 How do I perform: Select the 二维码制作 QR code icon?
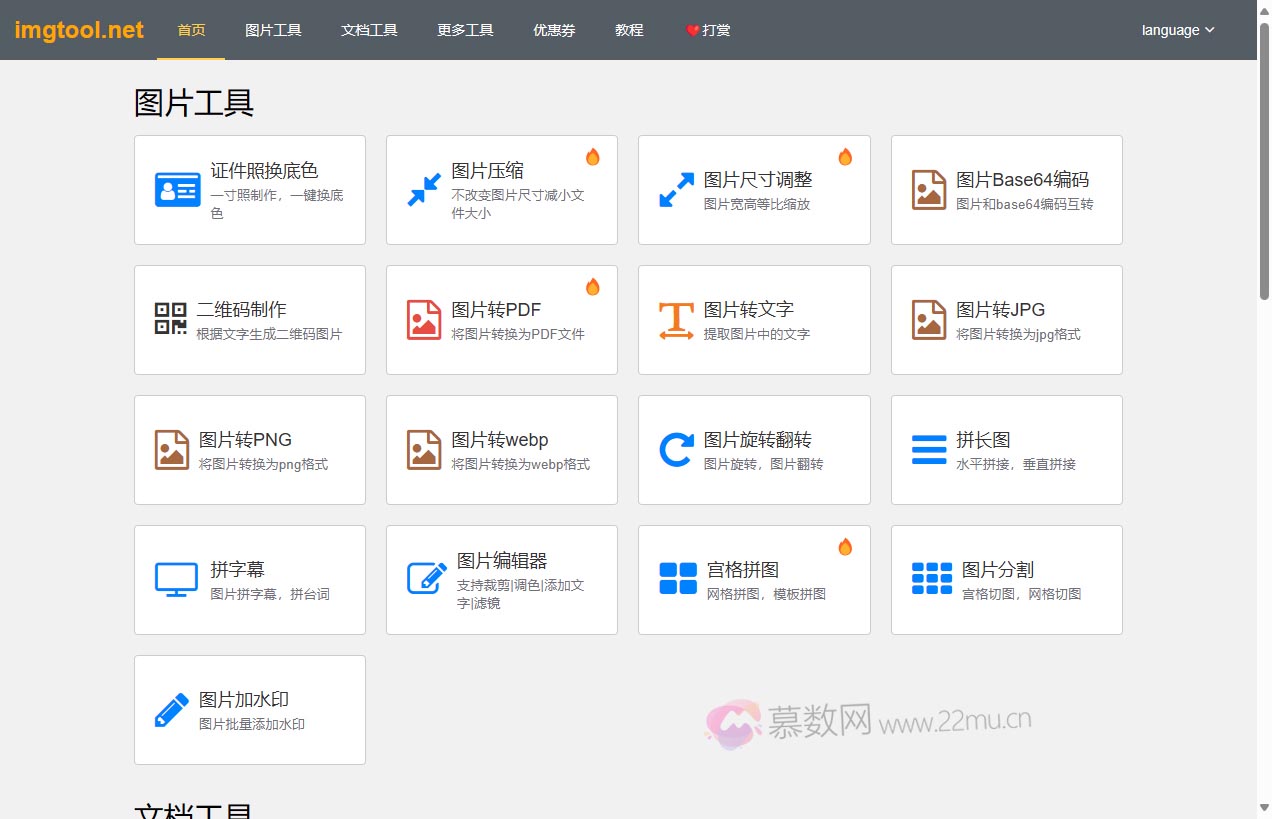pyautogui.click(x=172, y=319)
